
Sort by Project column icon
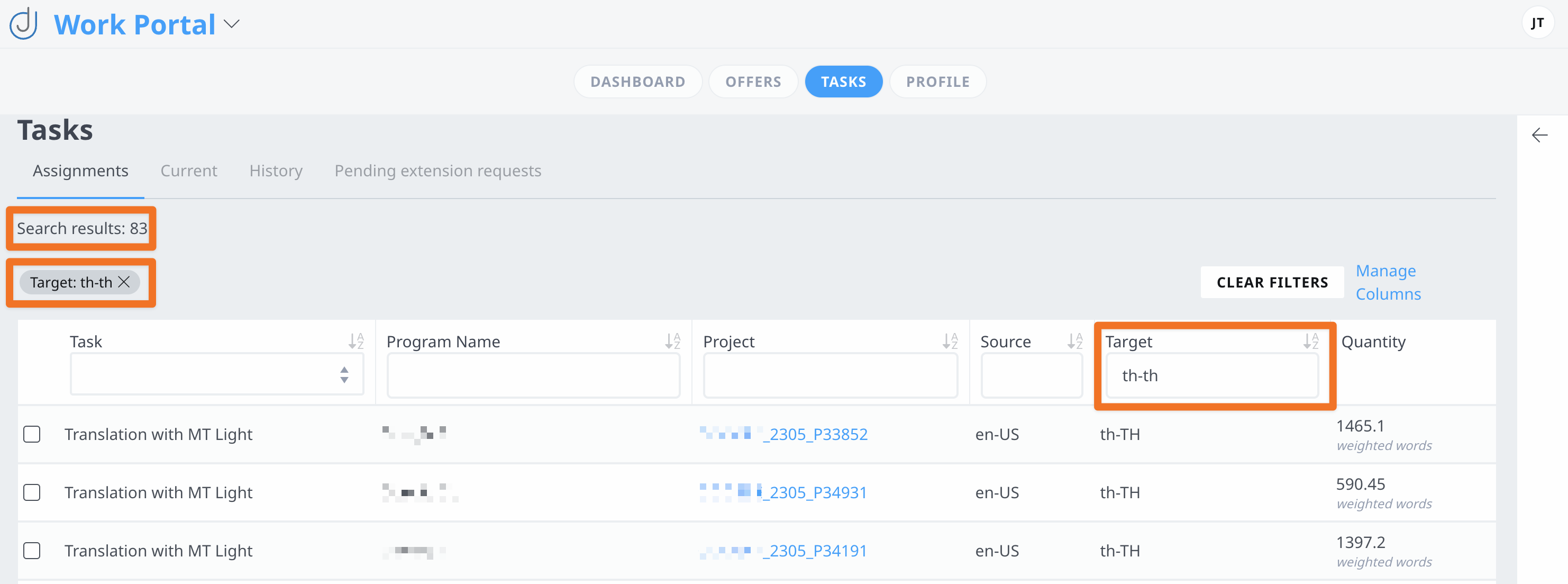pos(950,342)
